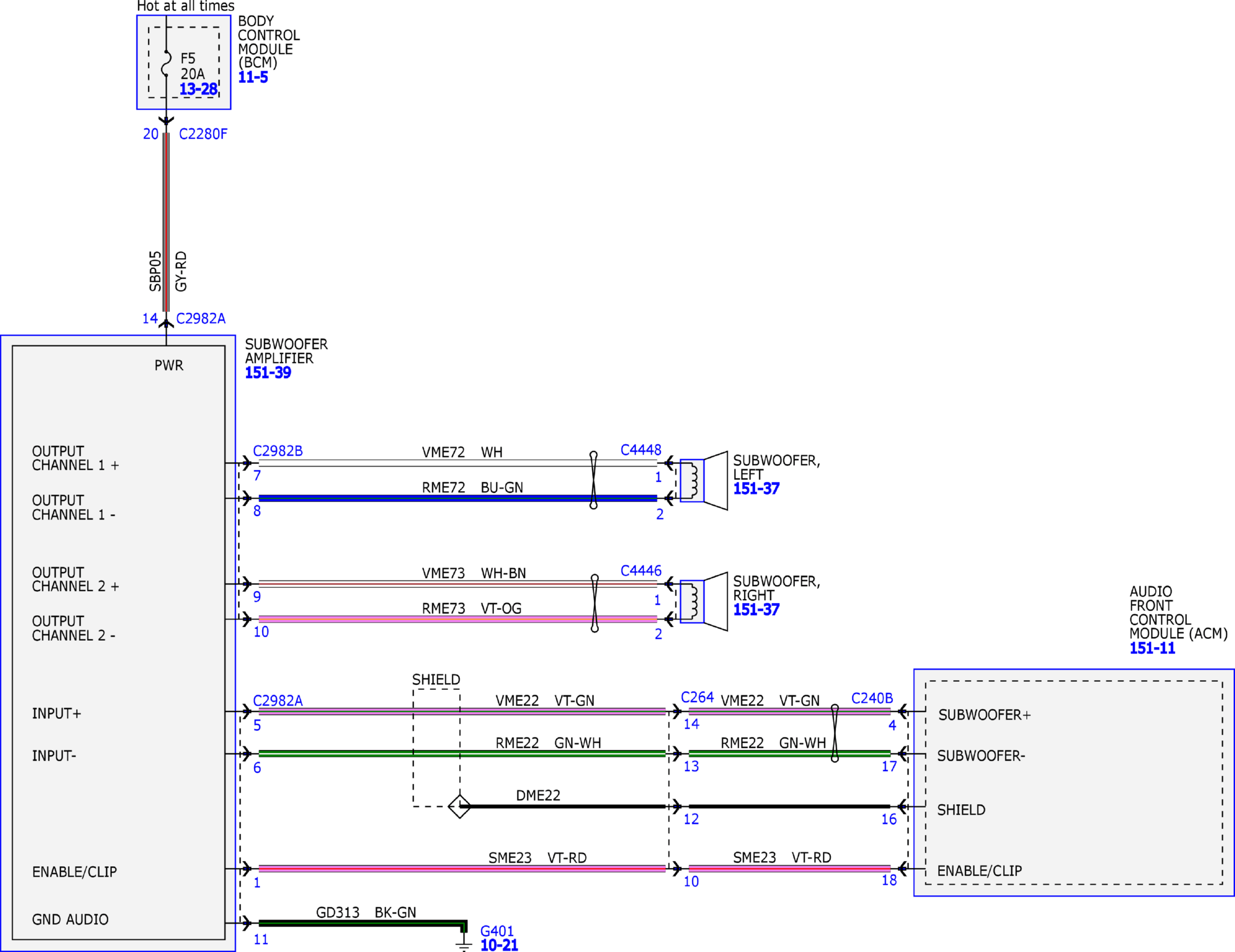The height and width of the screenshot is (952, 1235).
Task: Select the Hot at all times label
Action: (x=186, y=6)
